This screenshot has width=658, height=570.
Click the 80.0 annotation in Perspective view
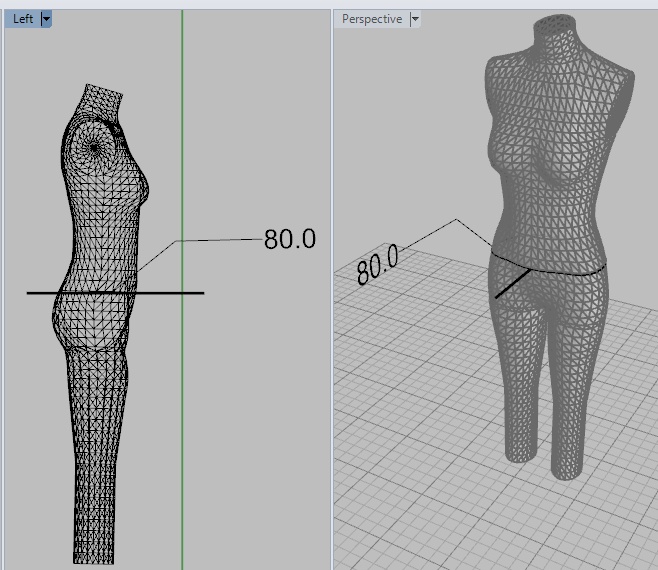(377, 264)
